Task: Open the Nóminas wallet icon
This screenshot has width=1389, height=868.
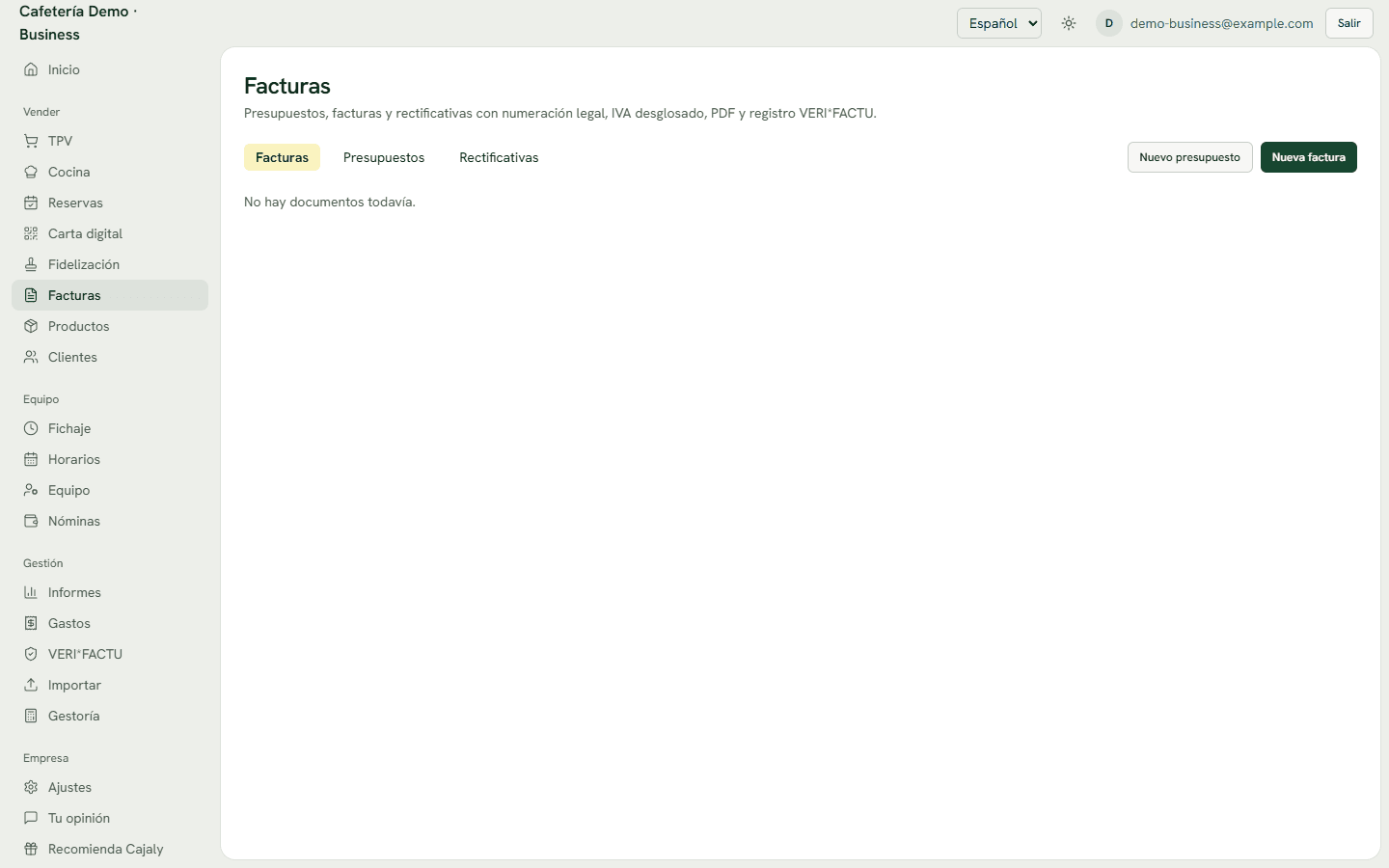Action: click(31, 521)
